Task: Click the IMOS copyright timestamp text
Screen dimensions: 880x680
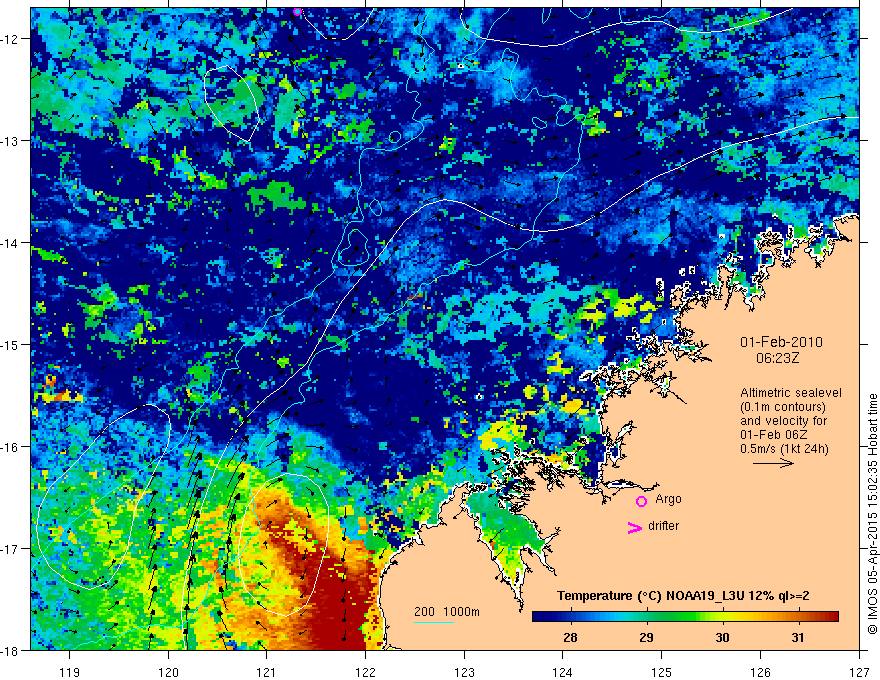Action: click(872, 514)
